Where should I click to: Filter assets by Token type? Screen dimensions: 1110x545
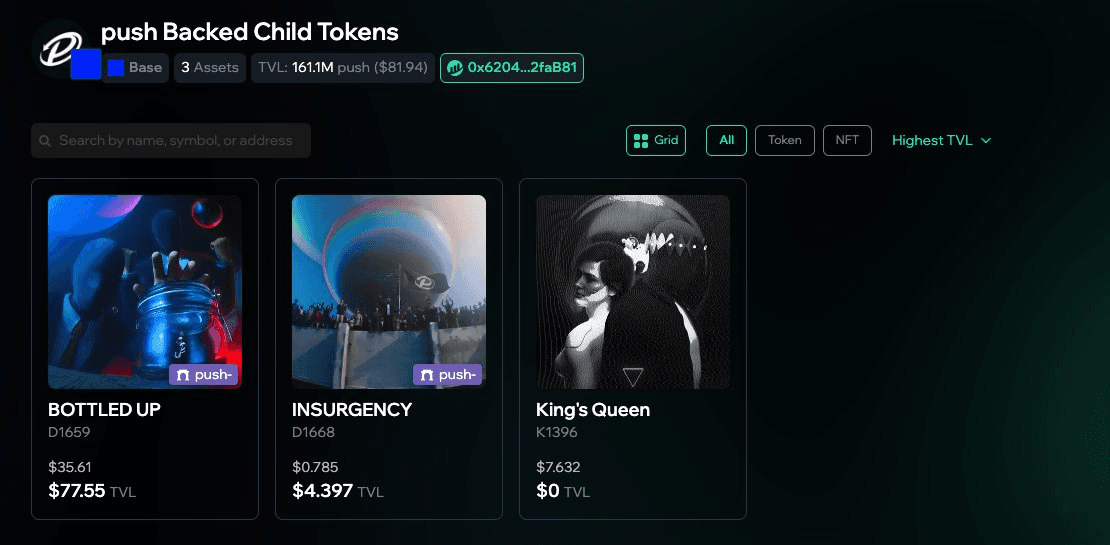click(x=785, y=141)
